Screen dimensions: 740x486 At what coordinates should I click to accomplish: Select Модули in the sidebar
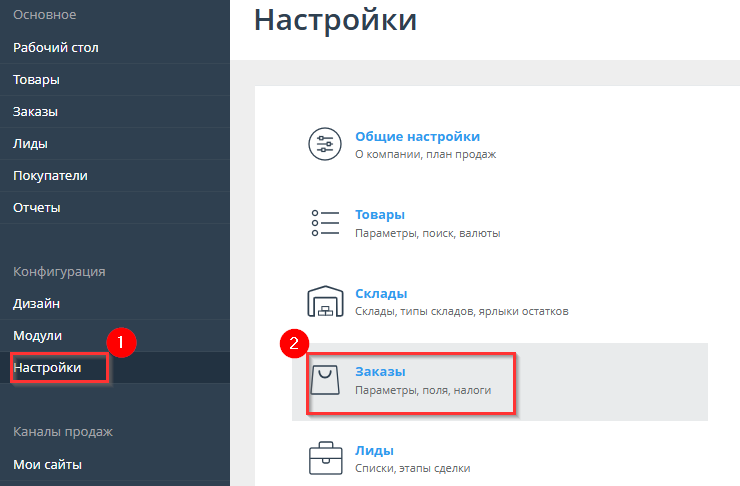(x=38, y=335)
